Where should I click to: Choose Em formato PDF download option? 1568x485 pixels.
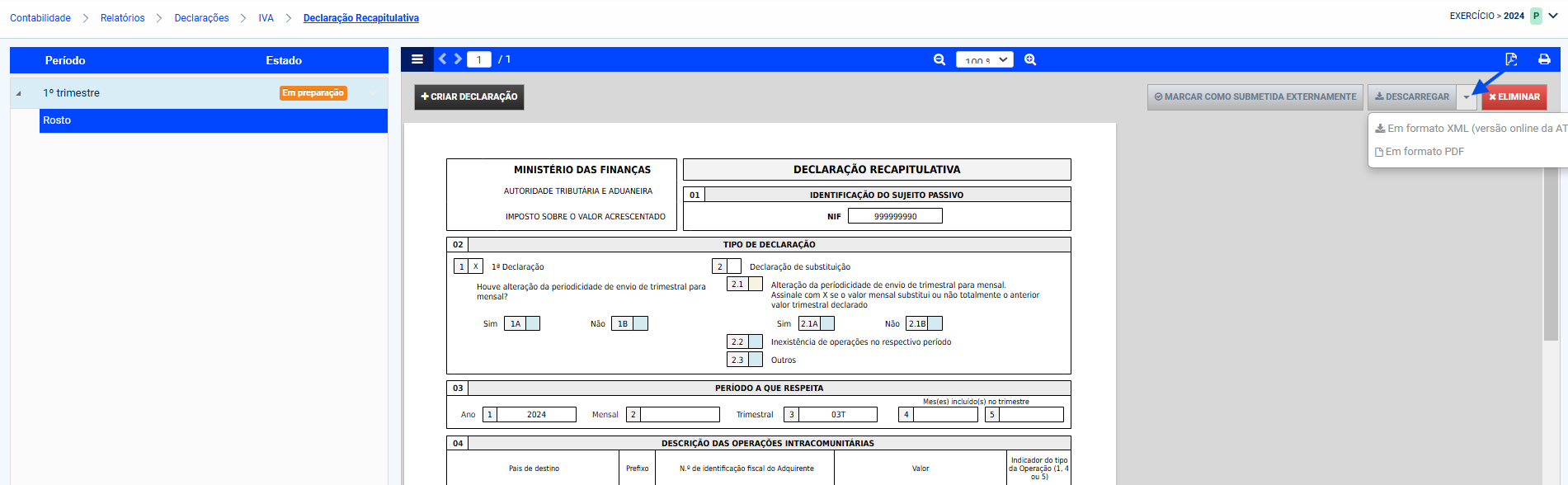coord(1420,152)
